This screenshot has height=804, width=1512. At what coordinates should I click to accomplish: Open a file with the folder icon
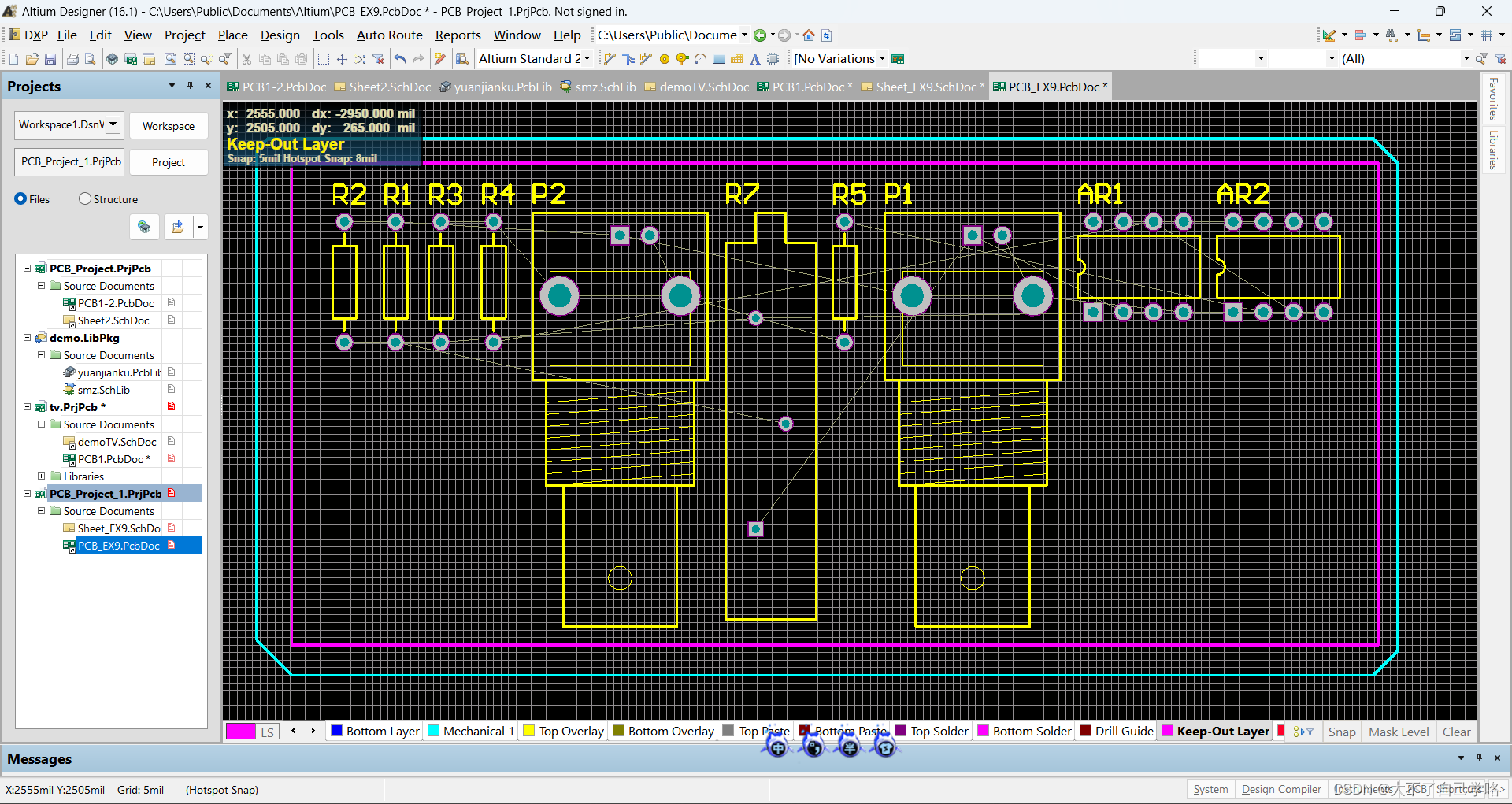pos(32,59)
